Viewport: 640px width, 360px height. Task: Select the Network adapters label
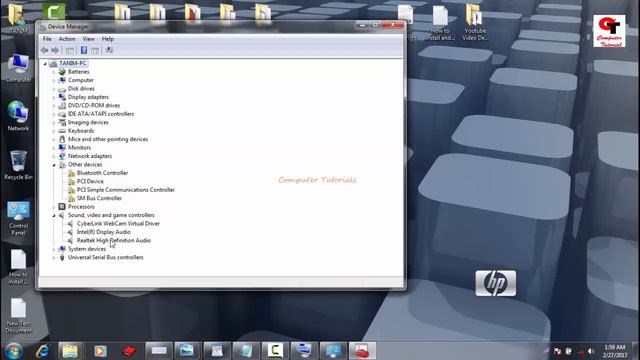(x=90, y=156)
